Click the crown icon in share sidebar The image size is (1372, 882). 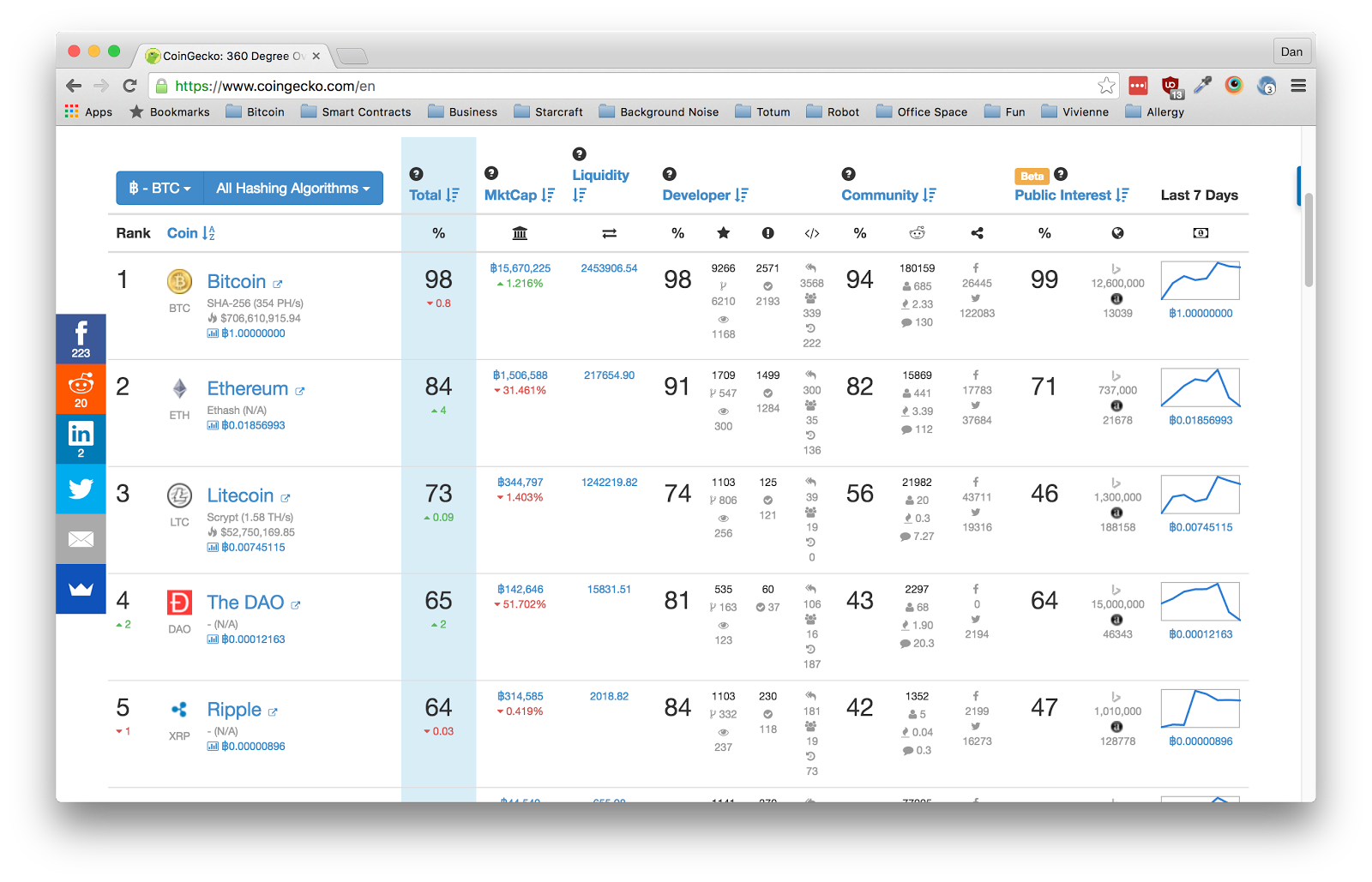(81, 589)
